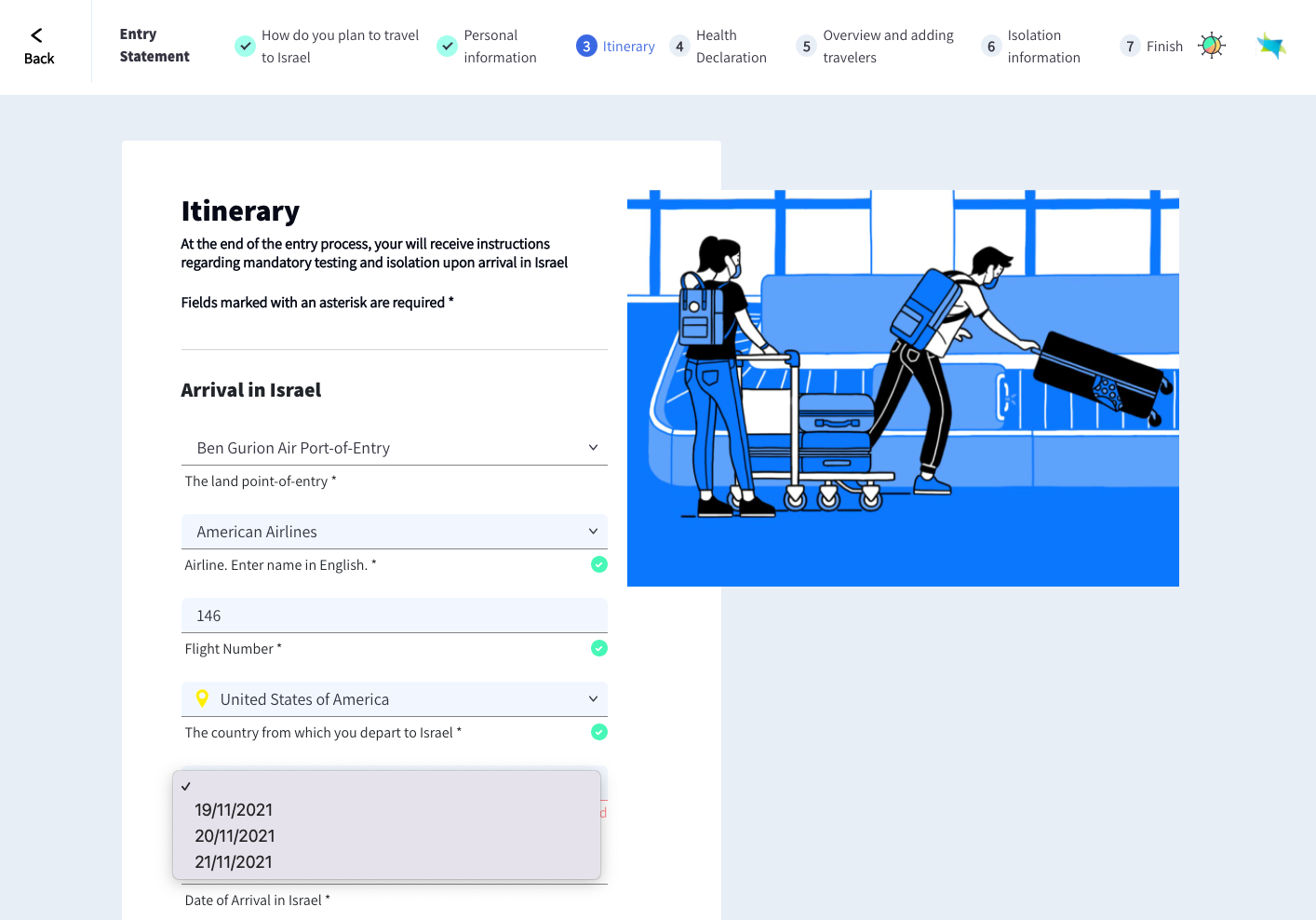Go to step 4 Health Declaration
This screenshot has width=1316, height=920.
(719, 47)
